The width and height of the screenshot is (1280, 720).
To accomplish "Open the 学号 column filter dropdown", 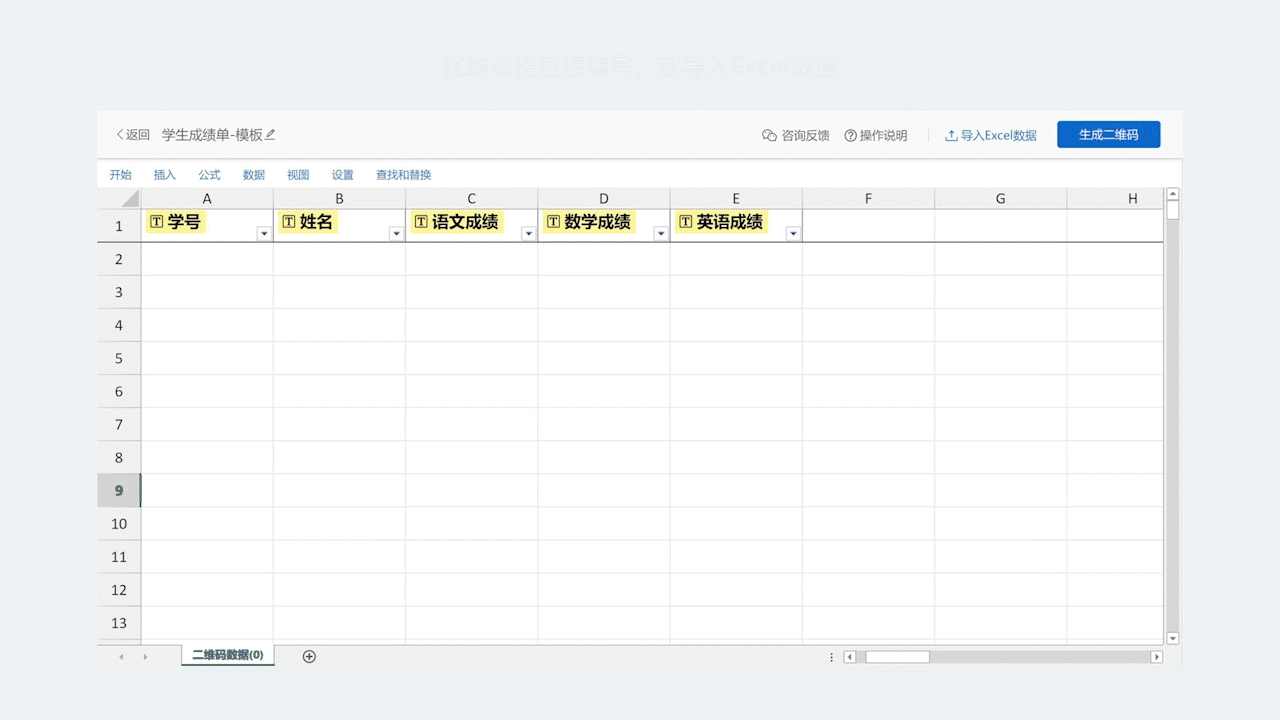I will 264,234.
